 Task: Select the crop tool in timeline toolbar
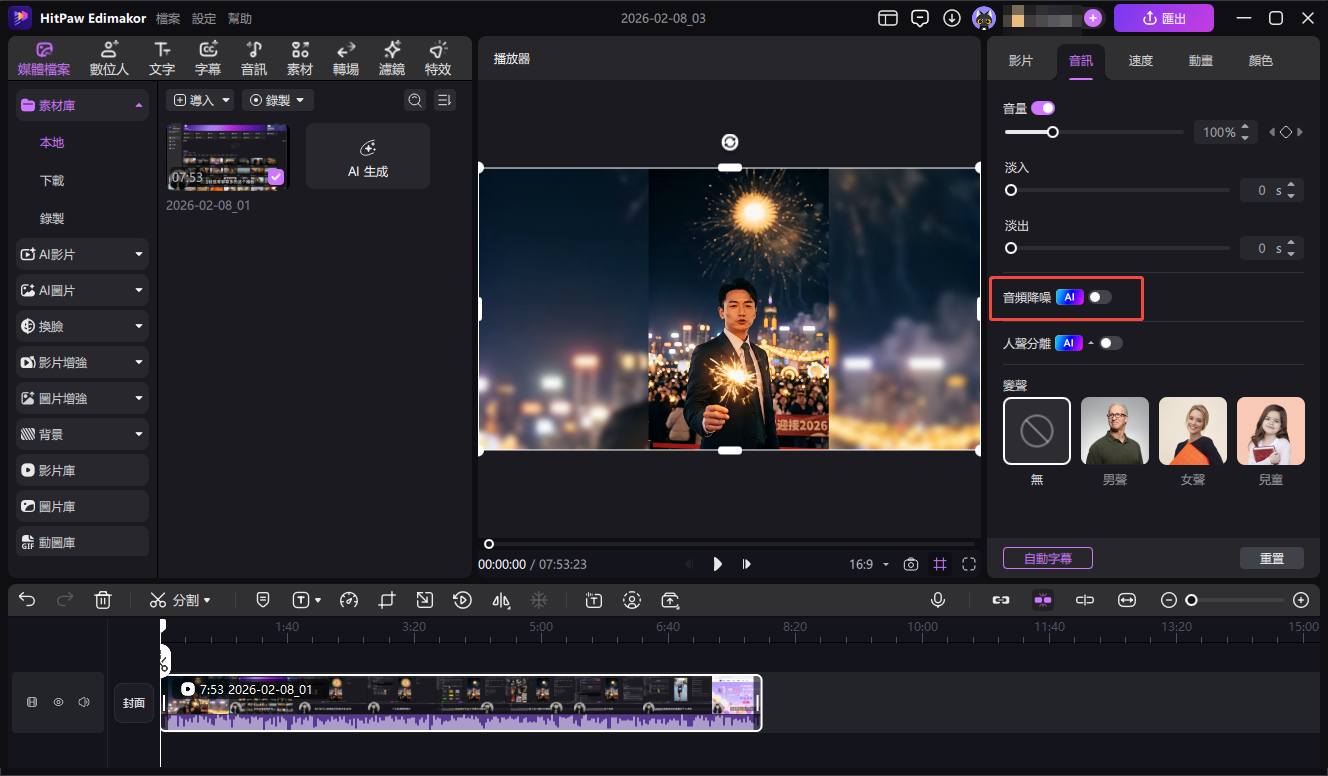(x=387, y=600)
